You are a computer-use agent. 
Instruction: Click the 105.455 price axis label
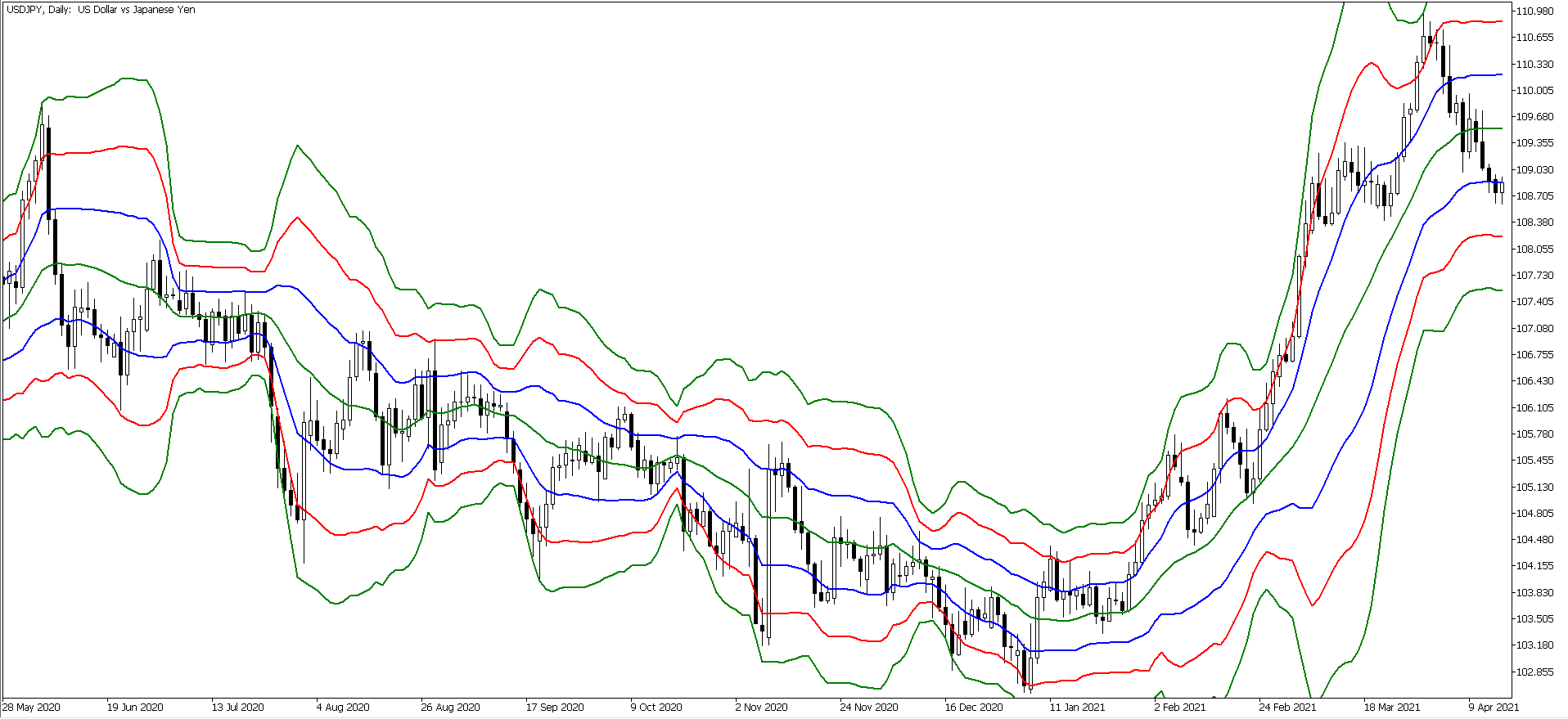[1534, 461]
